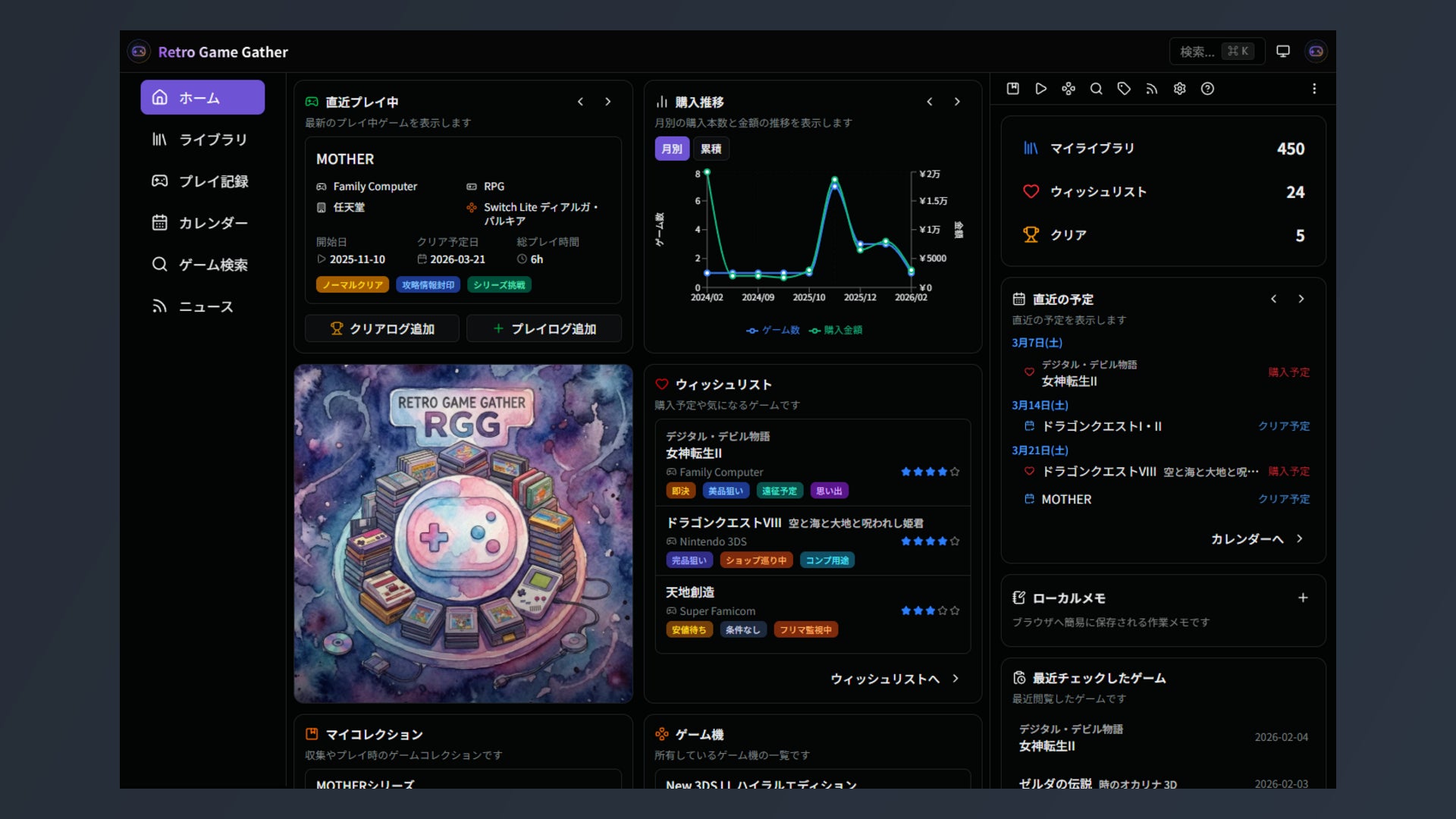
Task: Open ライブラリ from the sidebar
Action: point(202,139)
